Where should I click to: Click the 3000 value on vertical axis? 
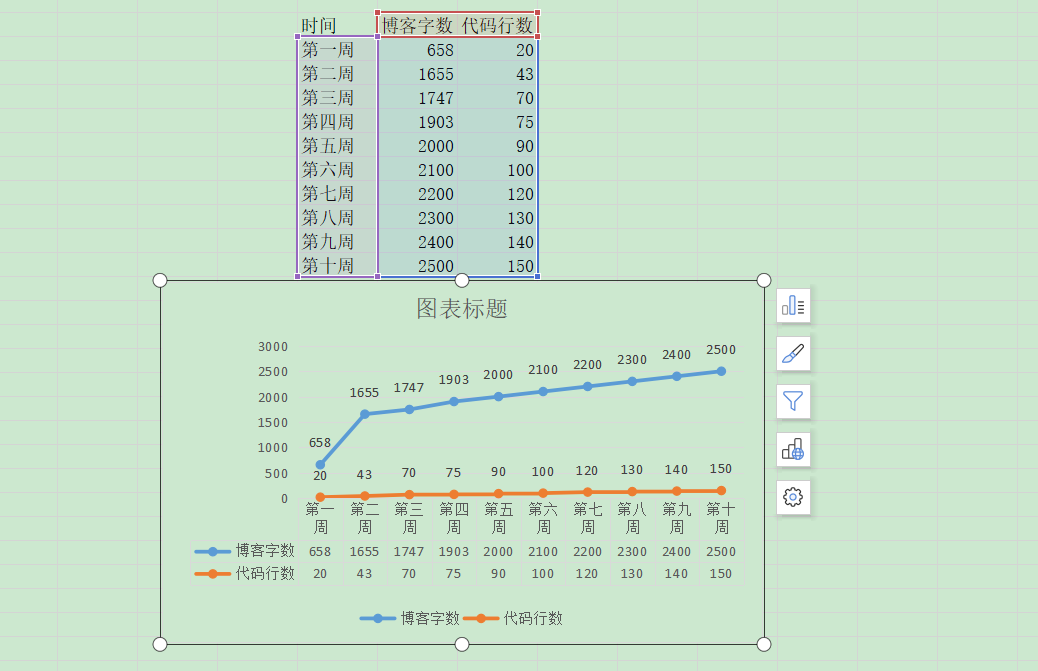[273, 347]
